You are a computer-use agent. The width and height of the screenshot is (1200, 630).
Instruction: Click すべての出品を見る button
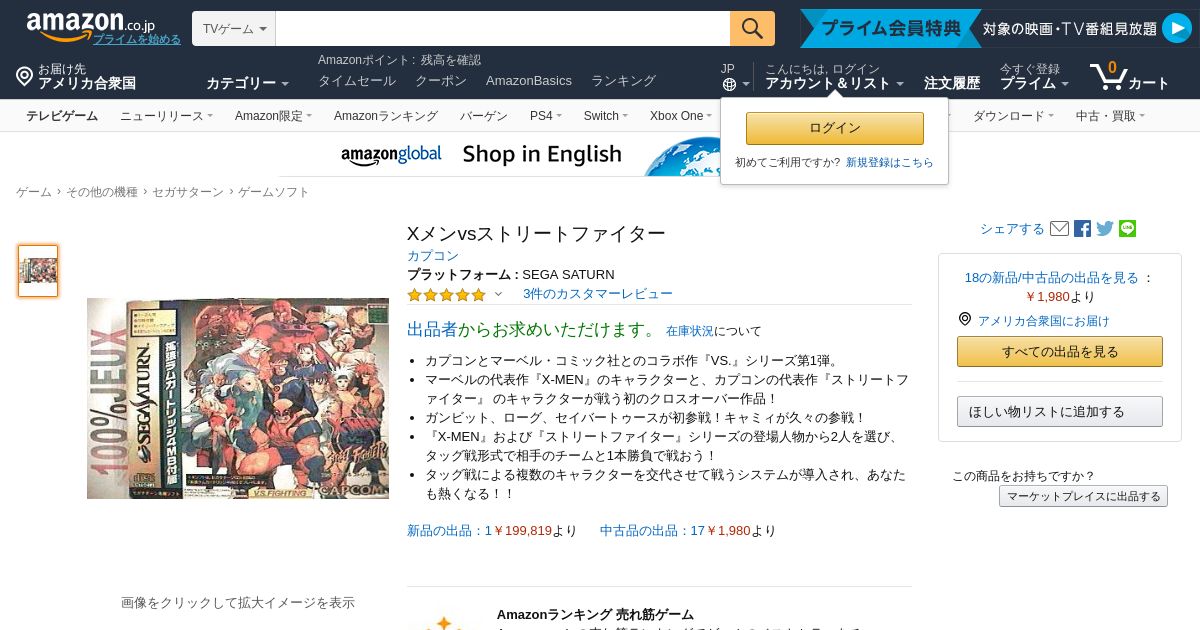(1060, 352)
